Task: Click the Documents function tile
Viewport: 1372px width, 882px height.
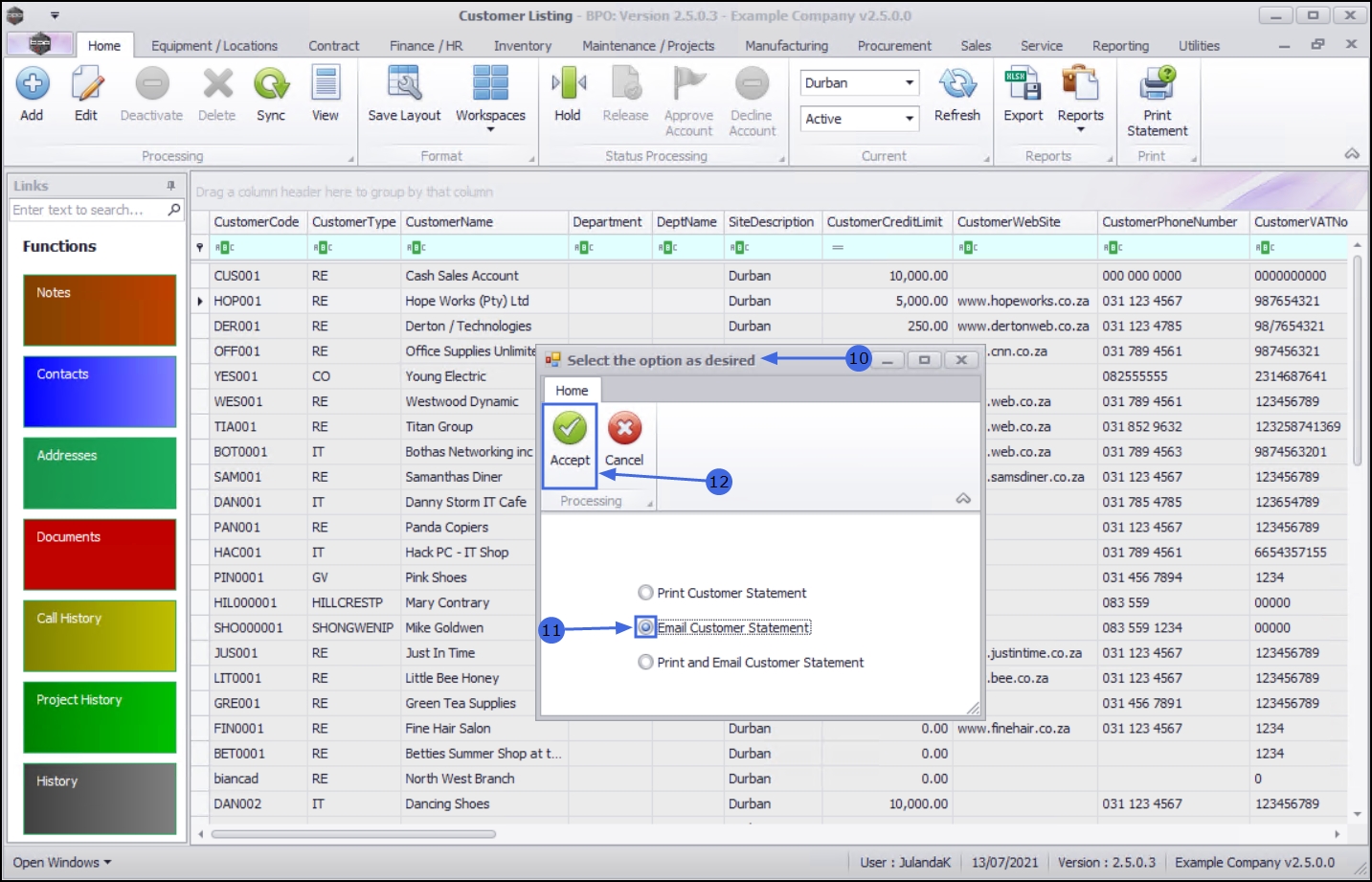Action: click(x=100, y=554)
